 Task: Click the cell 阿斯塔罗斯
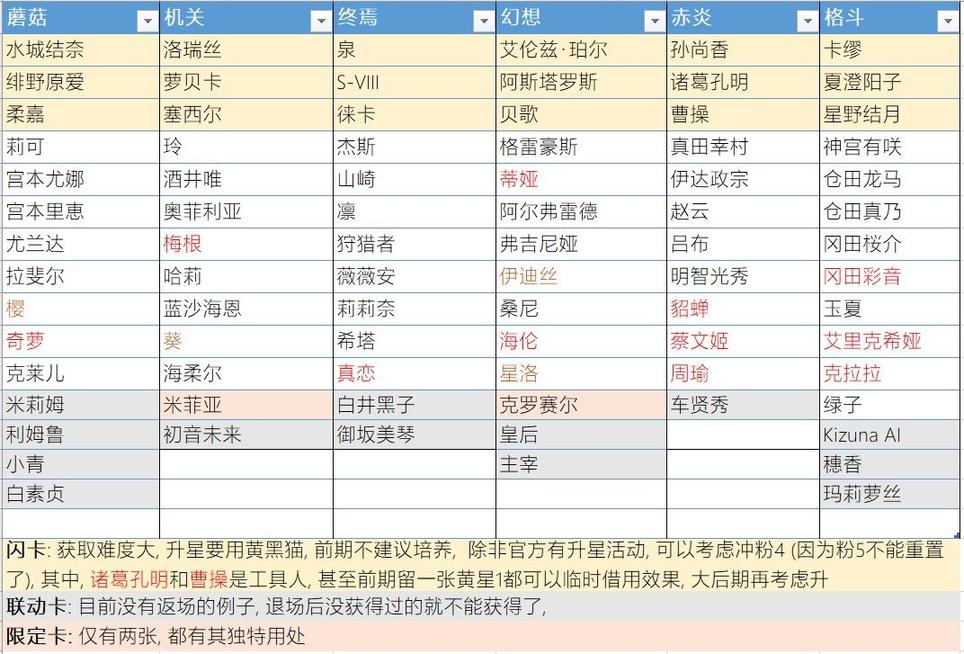coord(581,82)
